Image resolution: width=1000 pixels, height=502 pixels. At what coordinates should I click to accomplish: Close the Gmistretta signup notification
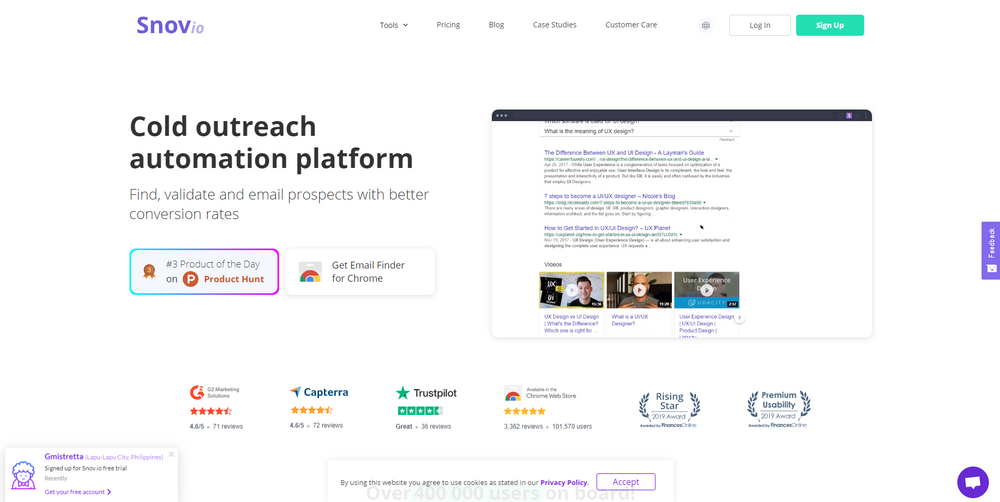point(172,455)
